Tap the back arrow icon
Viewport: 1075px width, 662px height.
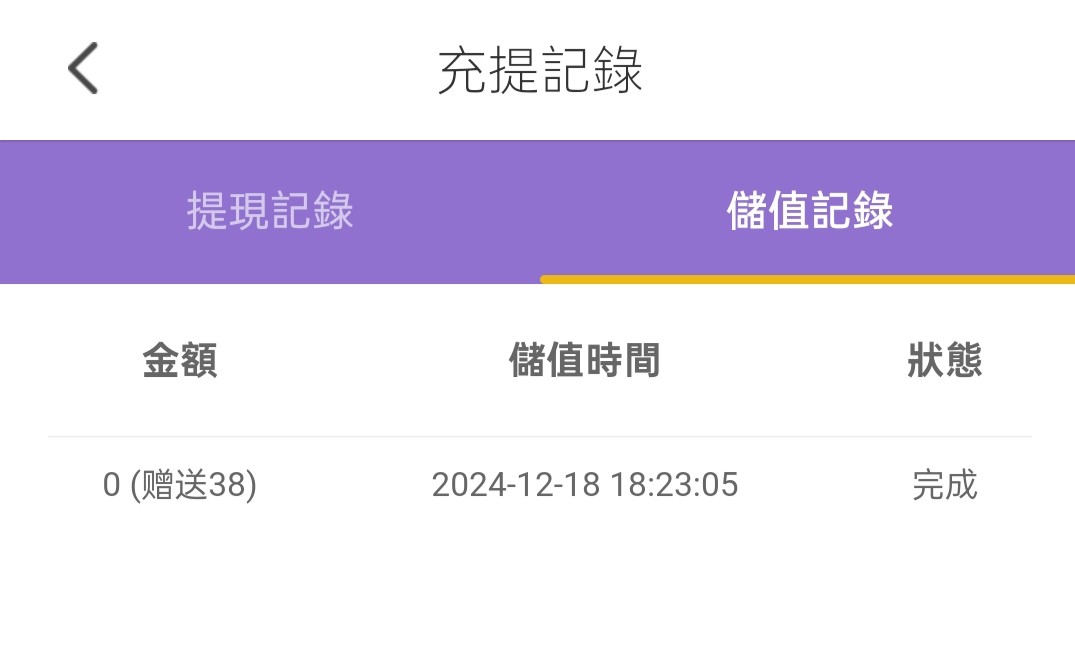tap(83, 69)
